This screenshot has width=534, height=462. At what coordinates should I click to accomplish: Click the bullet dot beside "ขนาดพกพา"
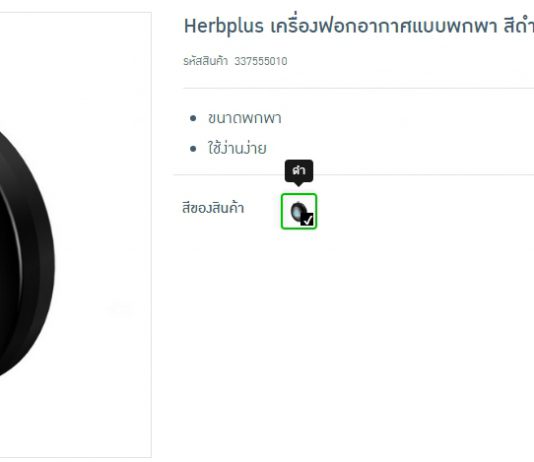193,118
